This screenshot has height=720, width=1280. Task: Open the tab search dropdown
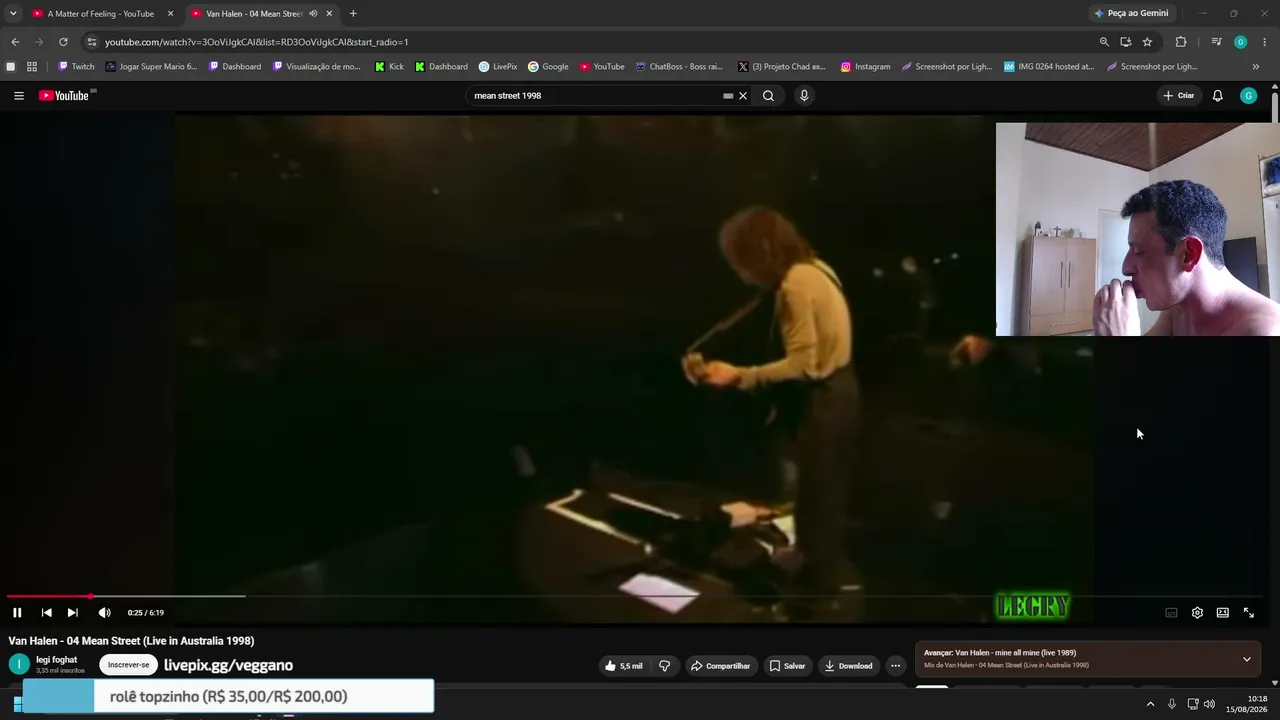13,14
